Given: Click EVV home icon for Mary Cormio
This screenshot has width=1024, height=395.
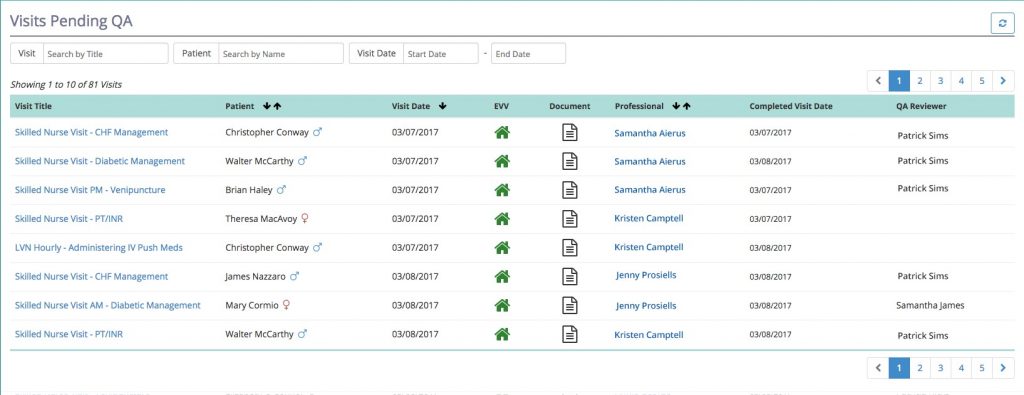Looking at the screenshot, I should pyautogui.click(x=502, y=305).
